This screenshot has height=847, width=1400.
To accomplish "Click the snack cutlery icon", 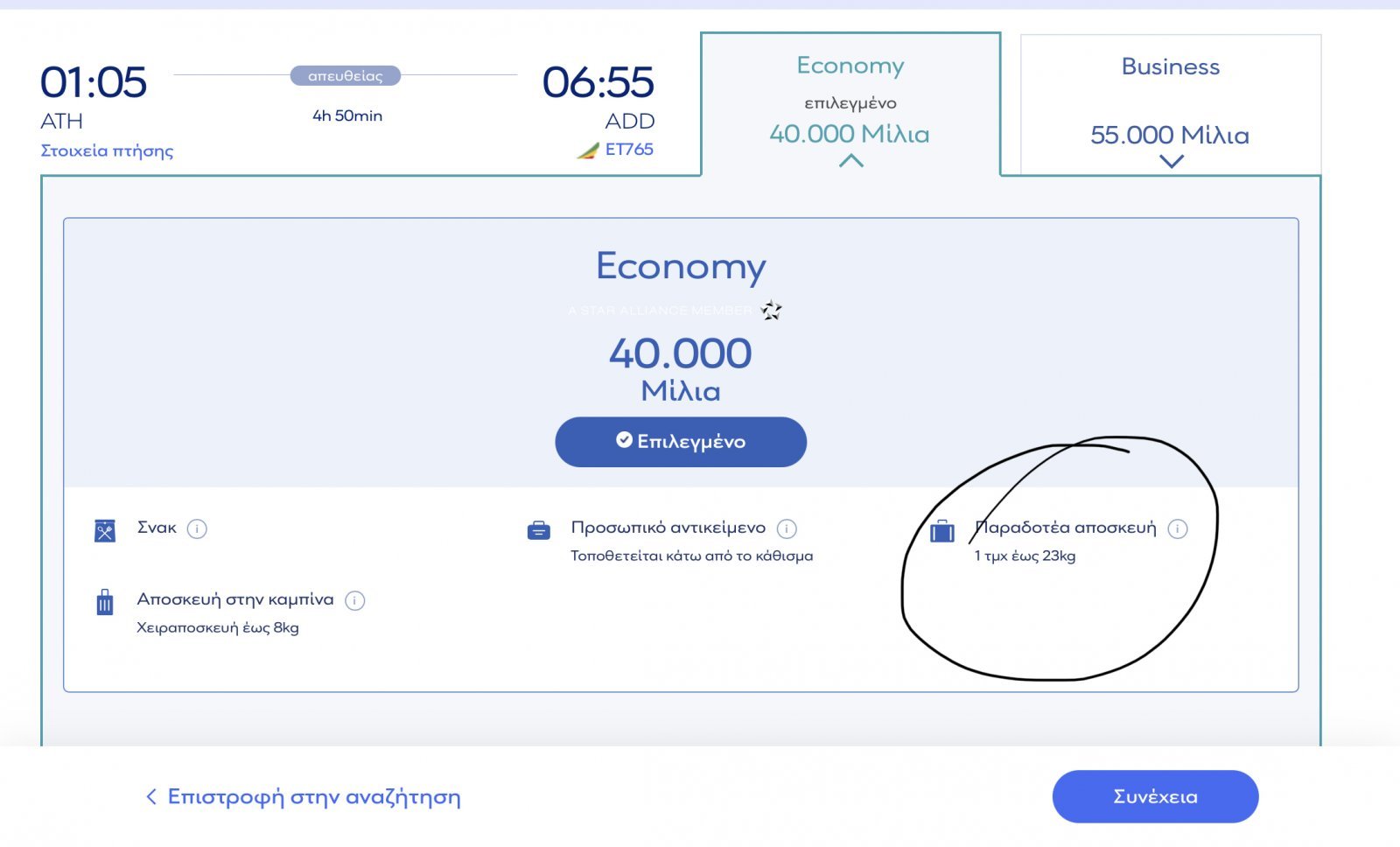I will (x=105, y=530).
